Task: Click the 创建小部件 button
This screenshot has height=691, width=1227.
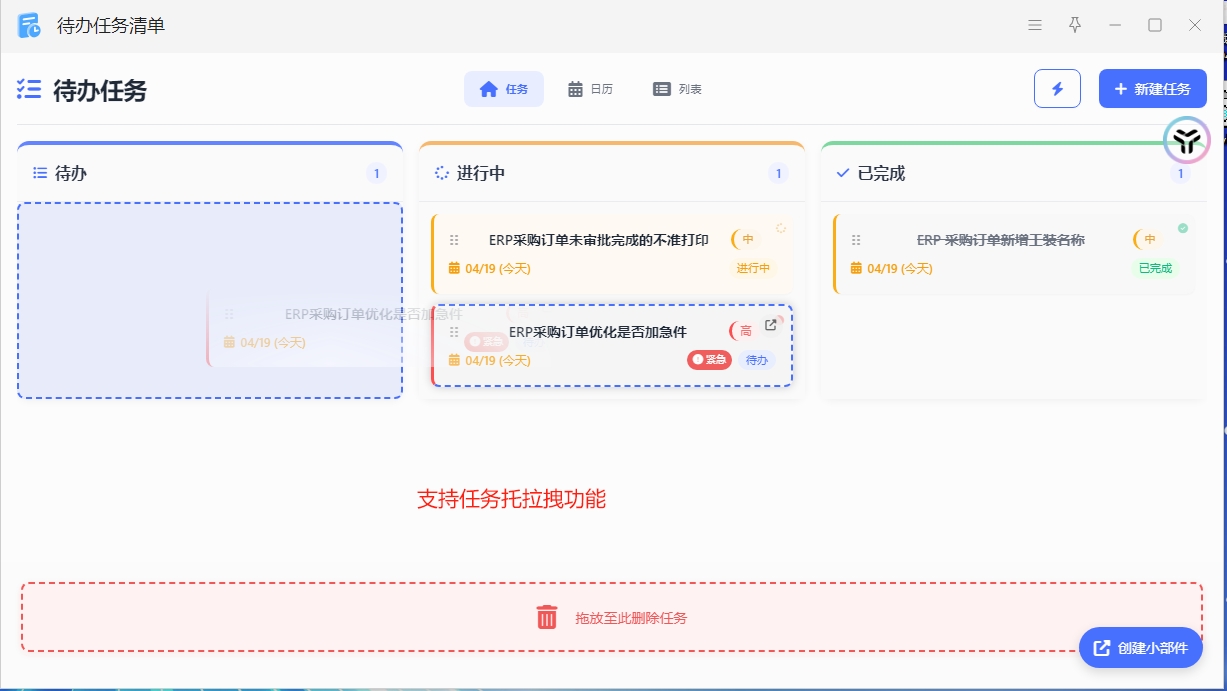Action: point(1141,648)
